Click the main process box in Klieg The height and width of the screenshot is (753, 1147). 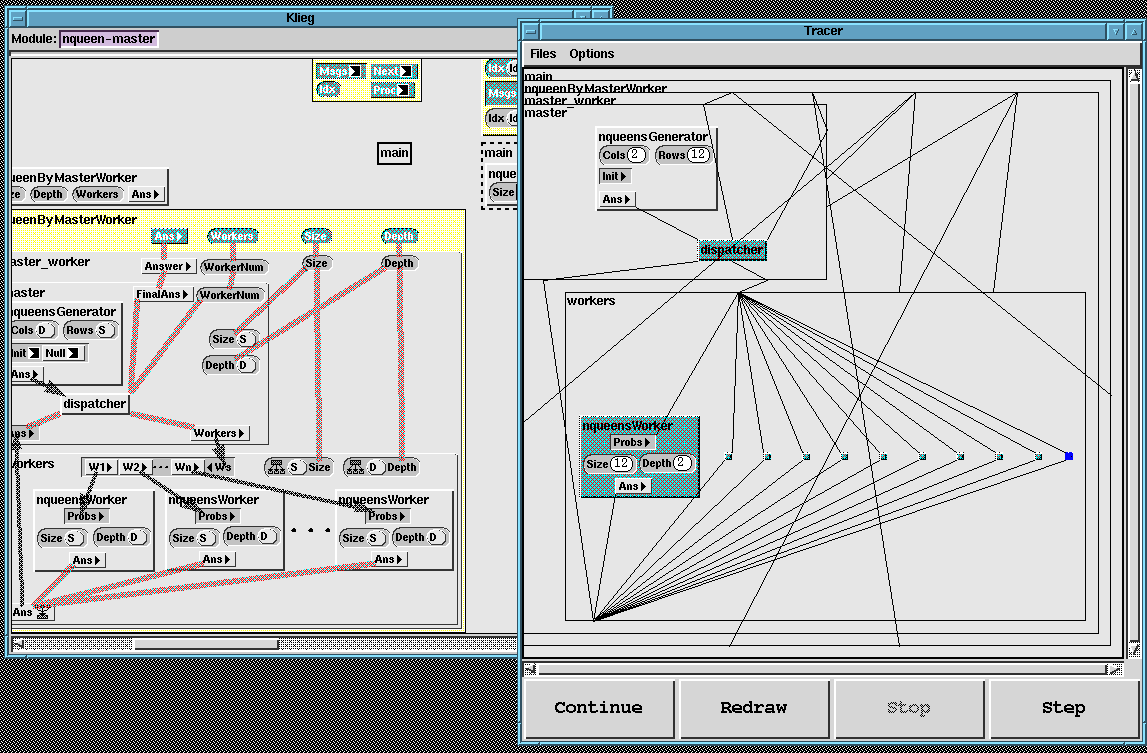click(394, 153)
